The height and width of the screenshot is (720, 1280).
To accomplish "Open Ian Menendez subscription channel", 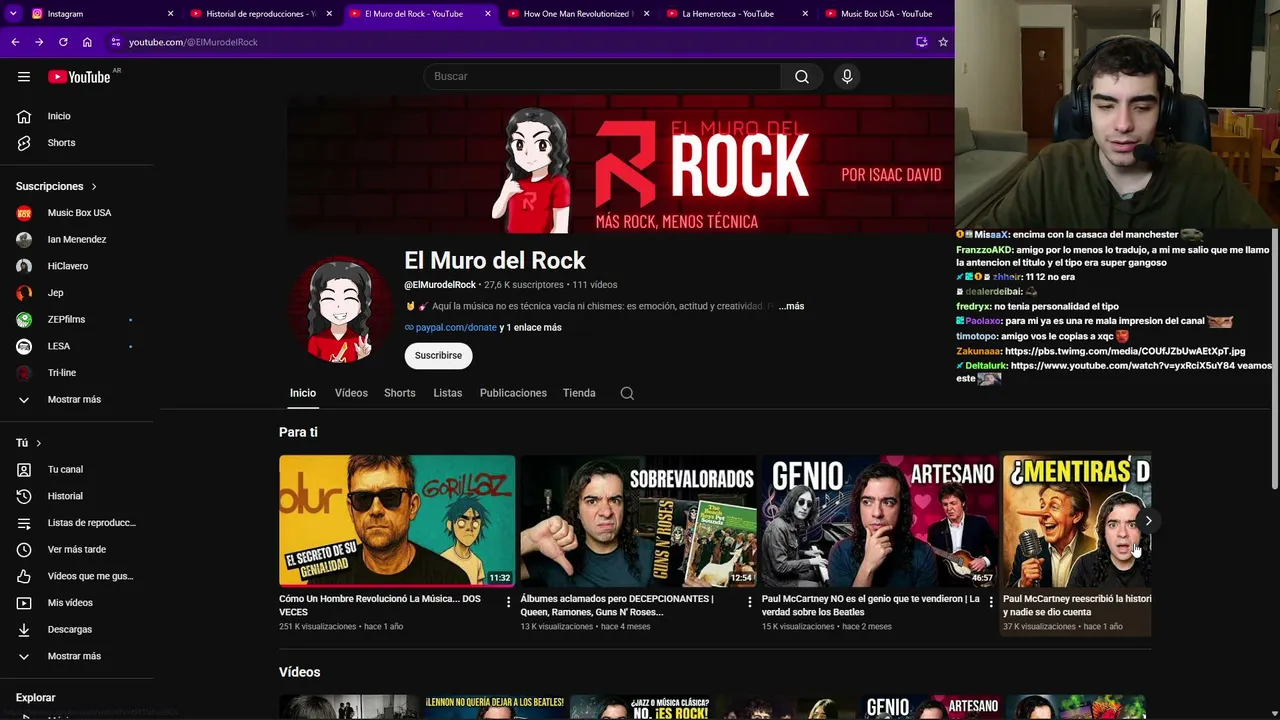I will coord(77,240).
